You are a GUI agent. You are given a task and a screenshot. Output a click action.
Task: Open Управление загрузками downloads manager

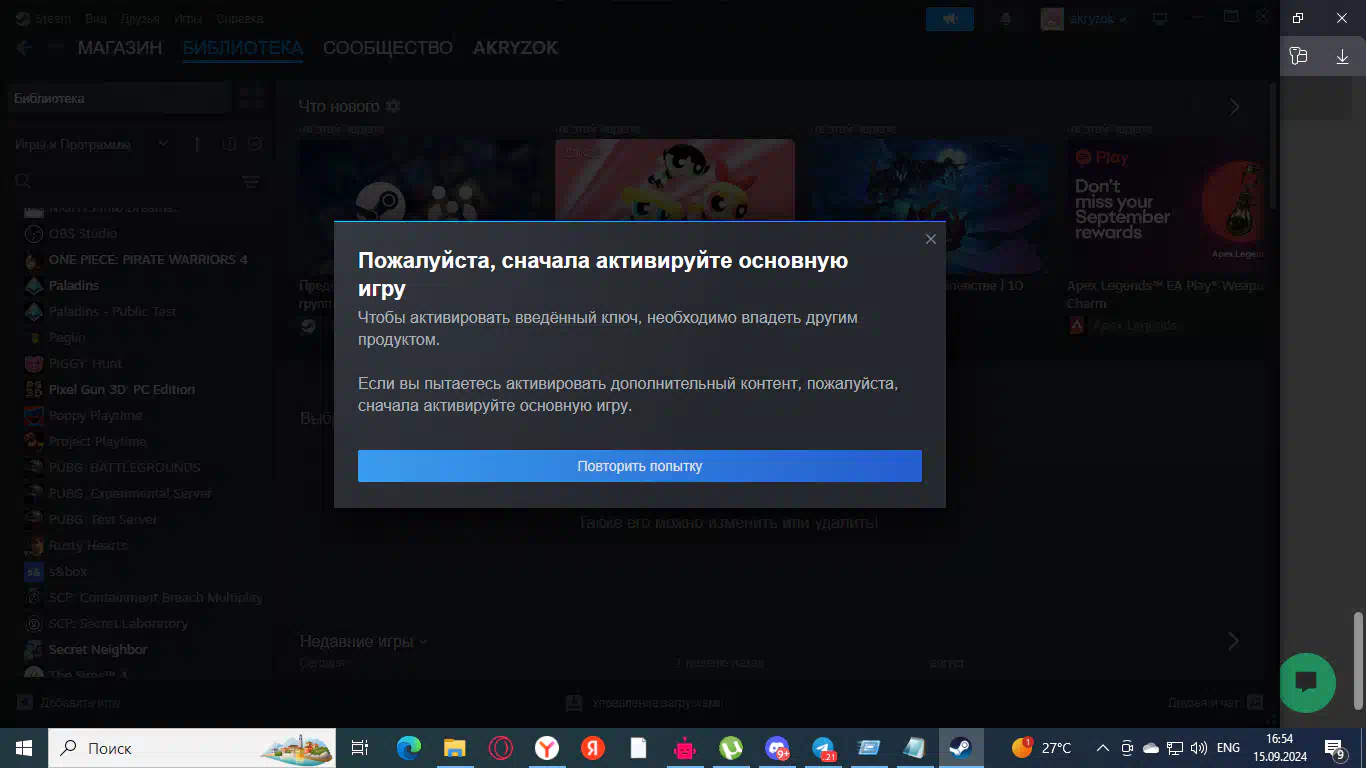(643, 703)
